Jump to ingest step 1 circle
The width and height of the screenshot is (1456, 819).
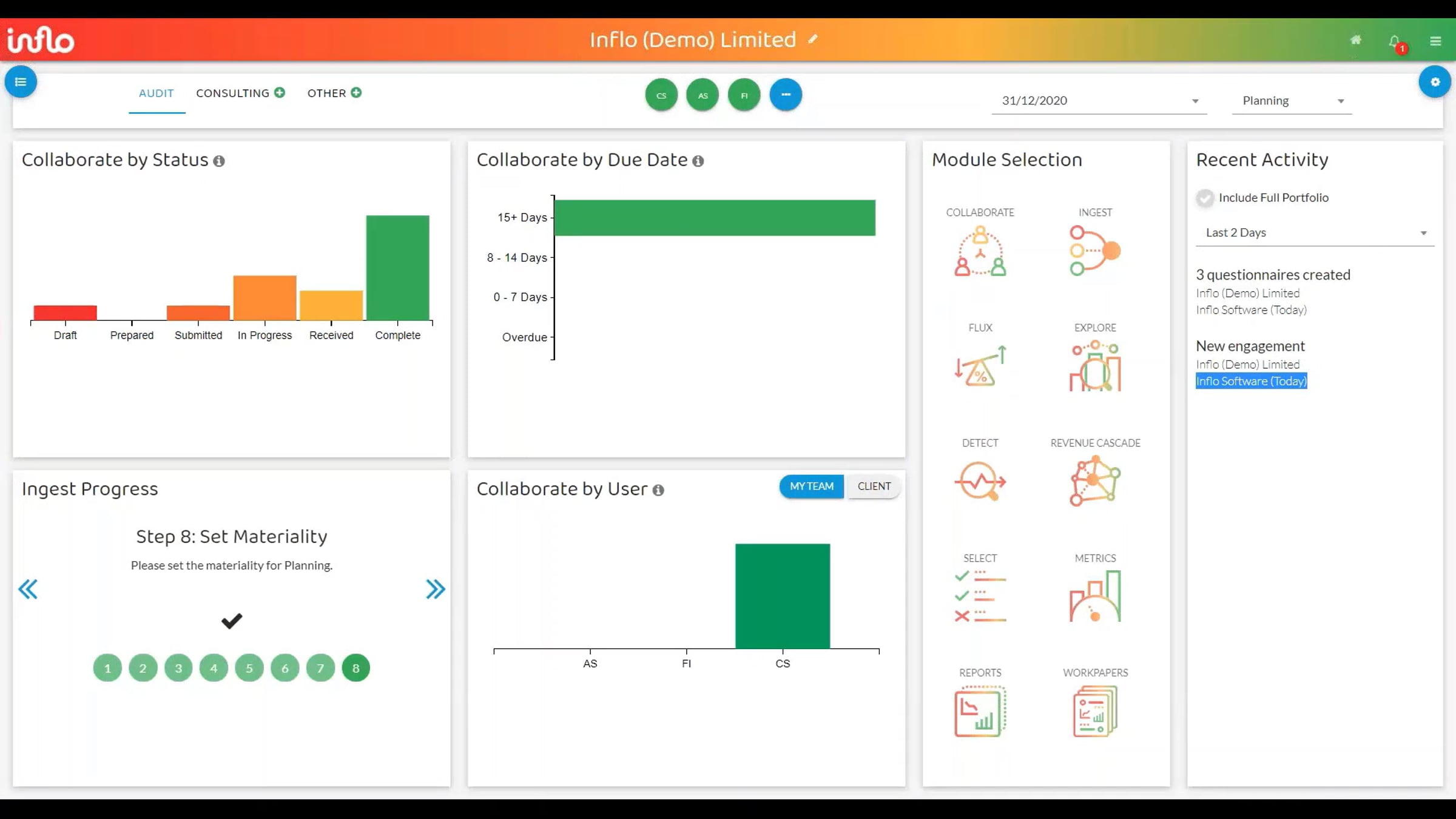(107, 668)
